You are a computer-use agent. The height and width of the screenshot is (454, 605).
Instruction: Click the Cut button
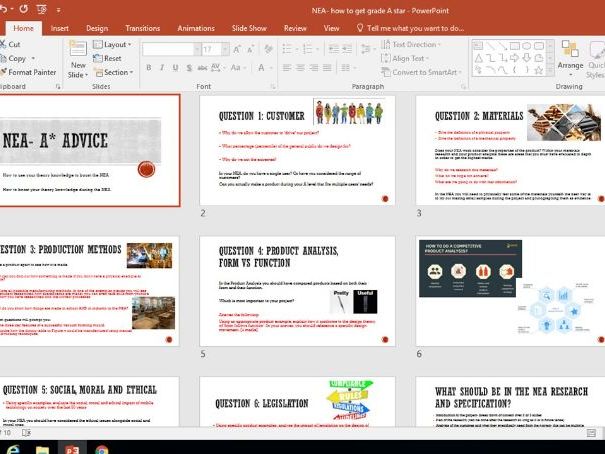[x=12, y=44]
